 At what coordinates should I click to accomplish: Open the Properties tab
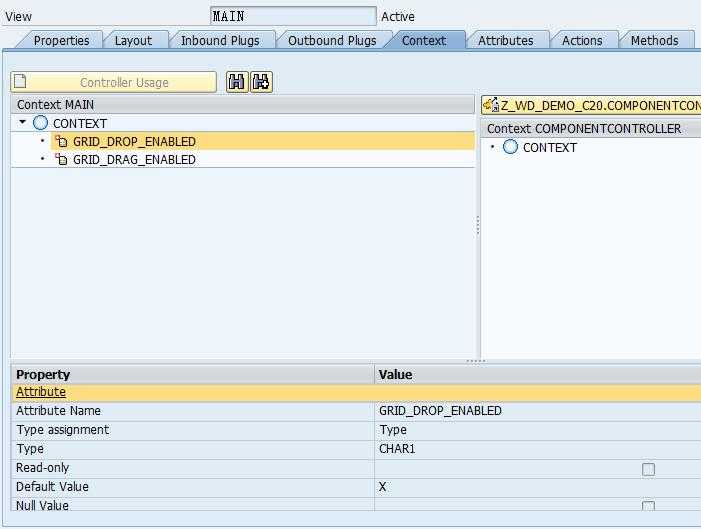point(61,40)
